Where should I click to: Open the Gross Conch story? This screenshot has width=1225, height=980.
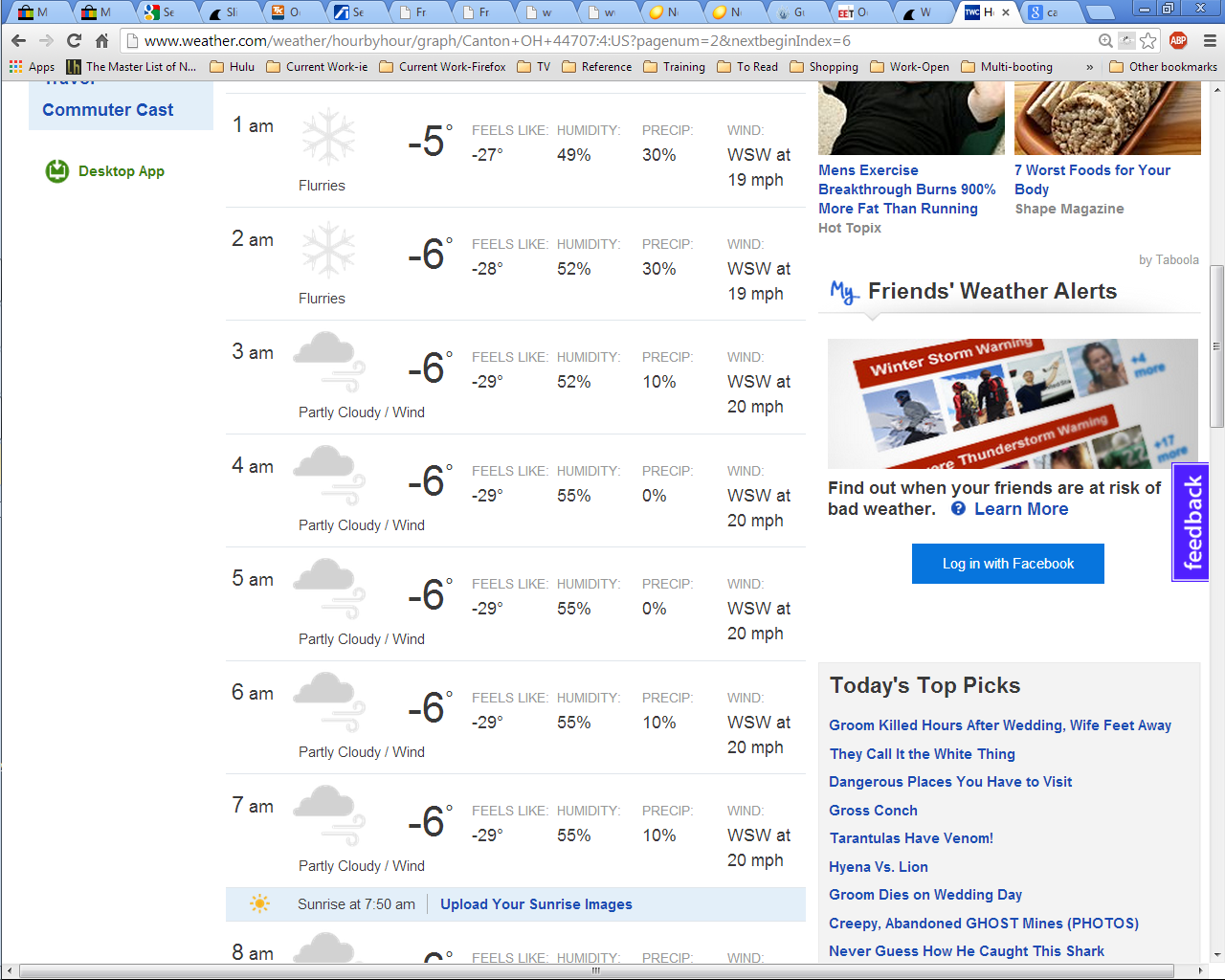[x=873, y=811]
